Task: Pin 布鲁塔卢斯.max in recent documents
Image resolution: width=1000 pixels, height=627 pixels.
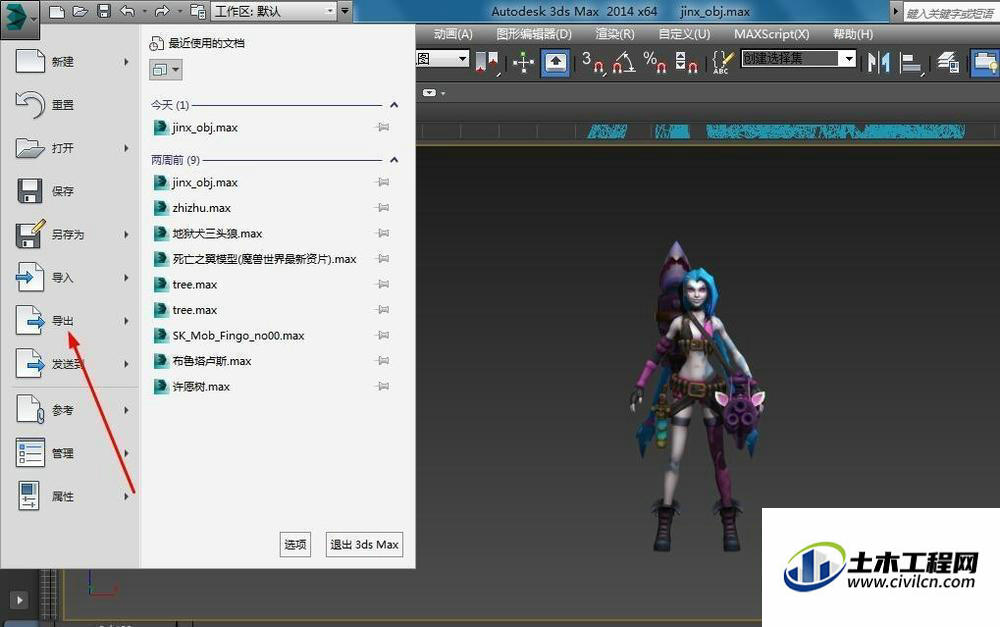Action: 383,360
